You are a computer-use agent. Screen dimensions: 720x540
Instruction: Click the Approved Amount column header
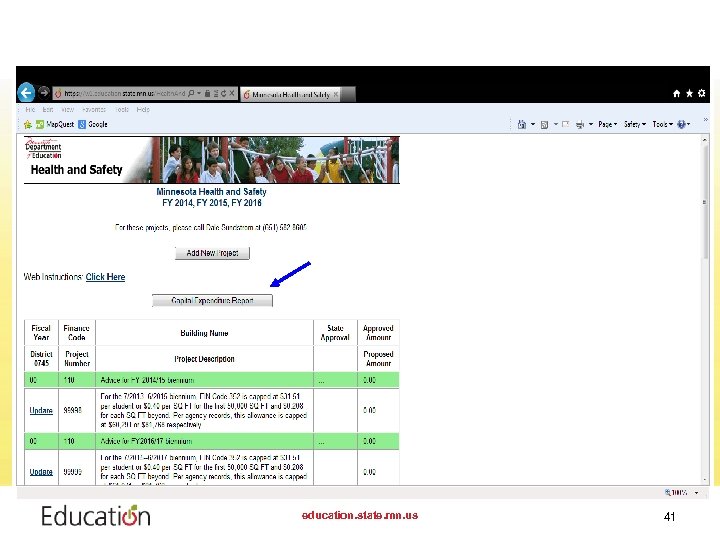pyautogui.click(x=378, y=333)
